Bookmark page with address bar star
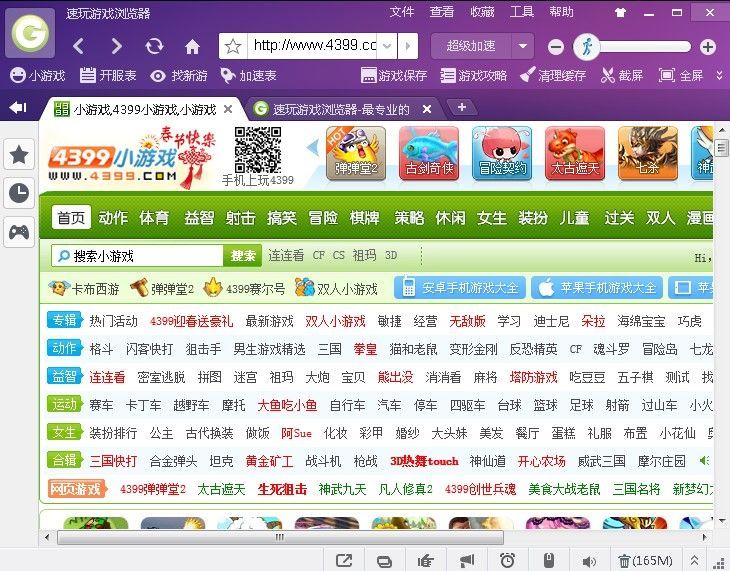This screenshot has width=730, height=571. pos(232,46)
